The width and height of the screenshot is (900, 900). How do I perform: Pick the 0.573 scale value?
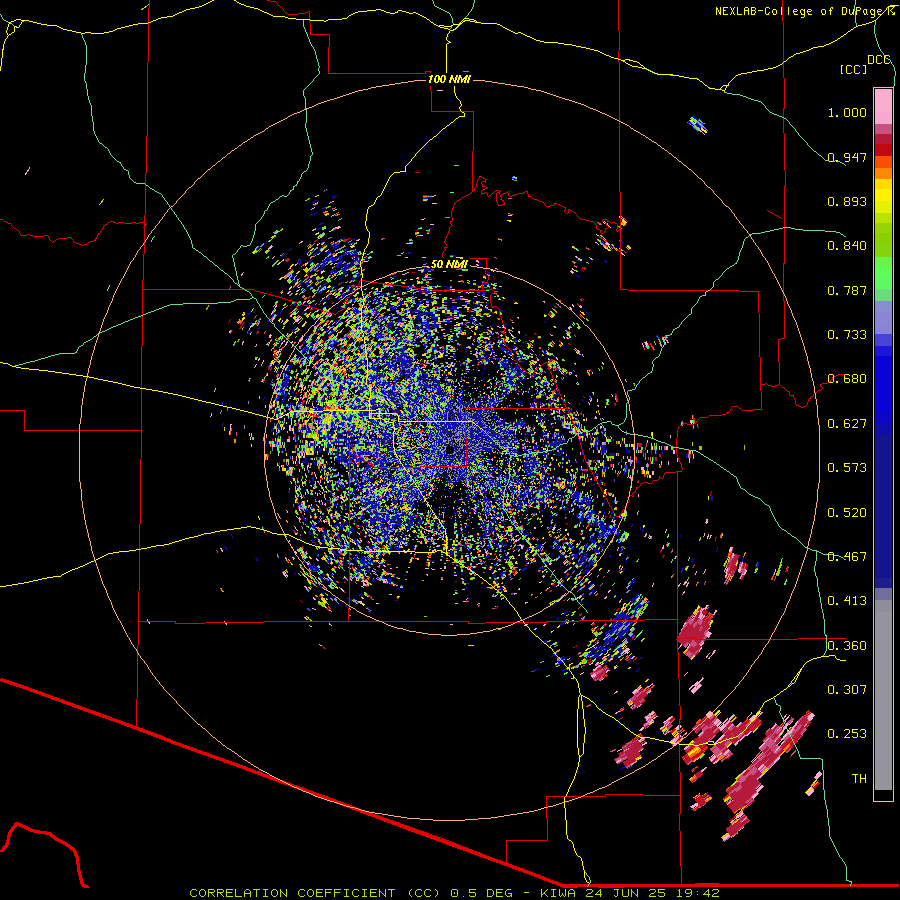pos(847,468)
